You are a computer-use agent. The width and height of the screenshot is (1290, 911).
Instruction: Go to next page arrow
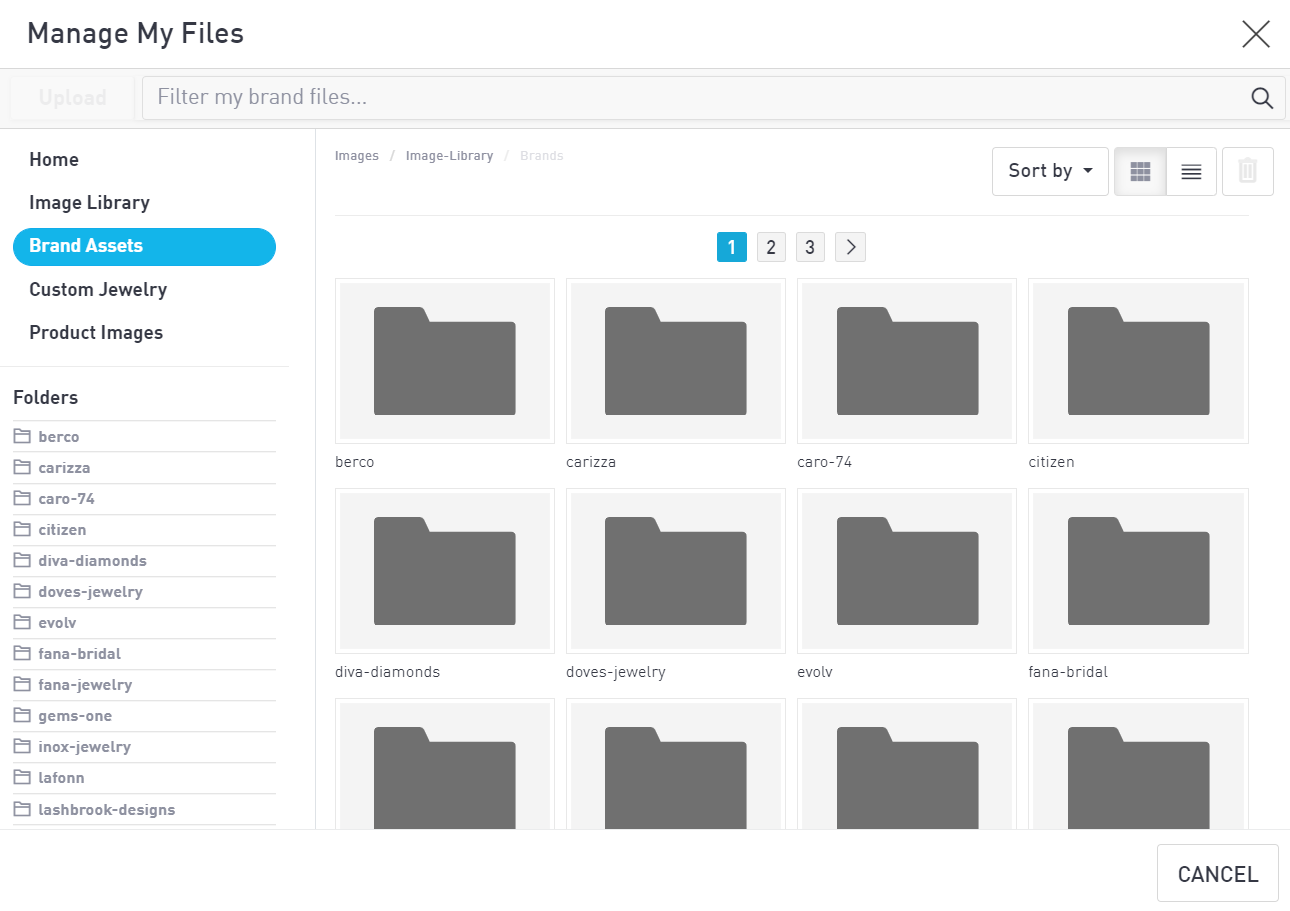click(850, 247)
